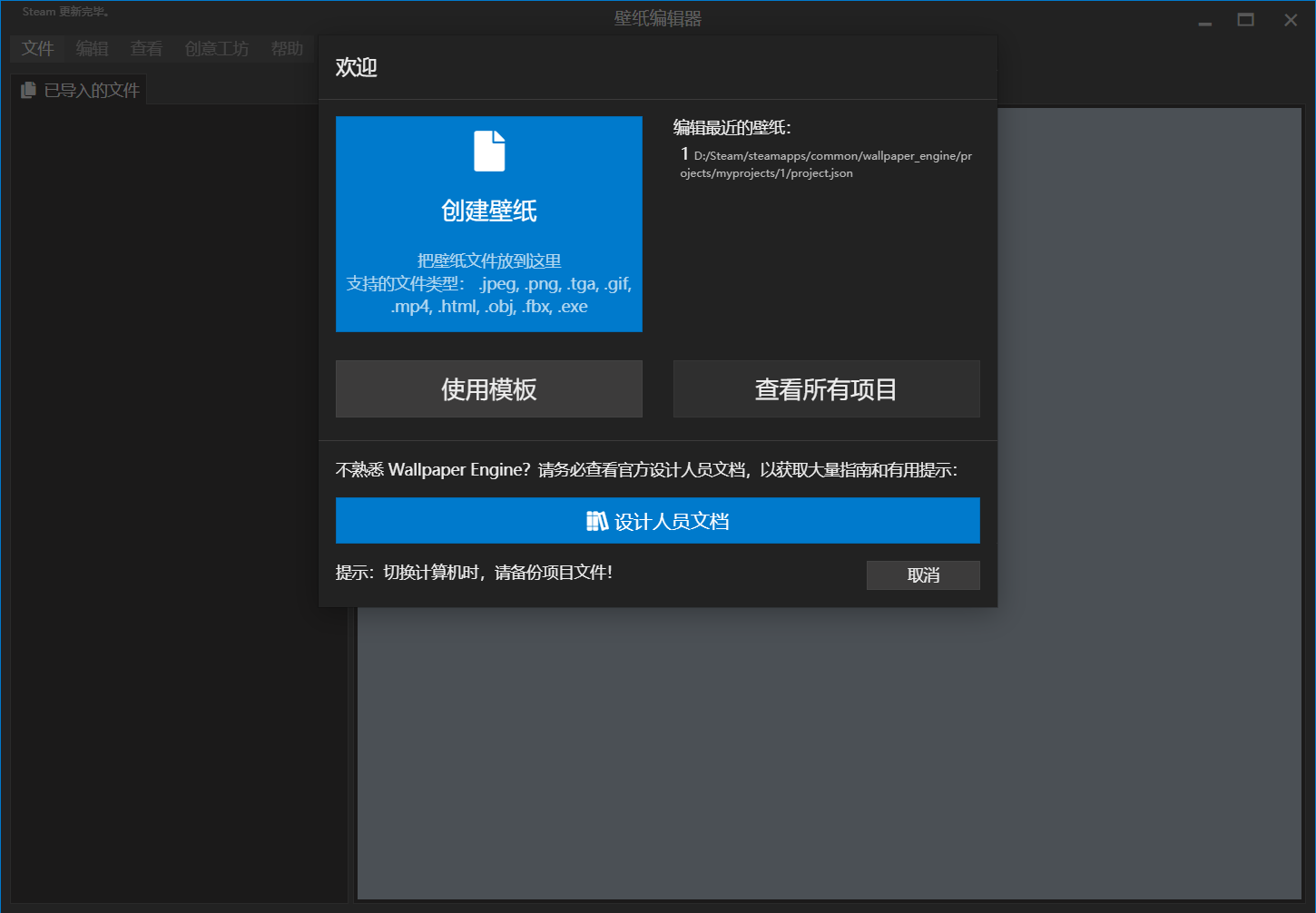Switch to the 已导入的文件 tab
Screen dimensions: 1316x913
point(80,90)
